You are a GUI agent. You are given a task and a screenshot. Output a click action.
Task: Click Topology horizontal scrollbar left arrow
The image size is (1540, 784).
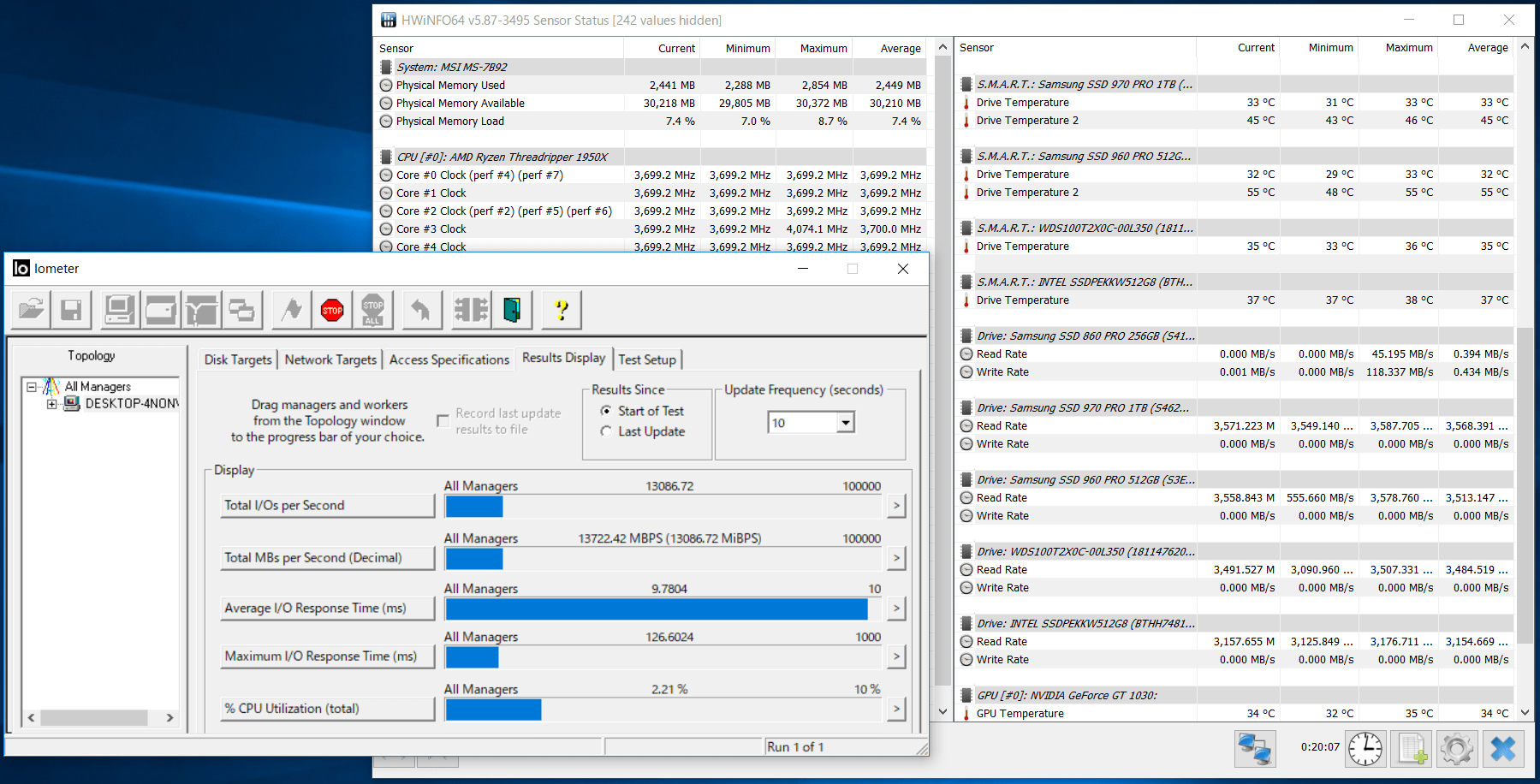32,718
